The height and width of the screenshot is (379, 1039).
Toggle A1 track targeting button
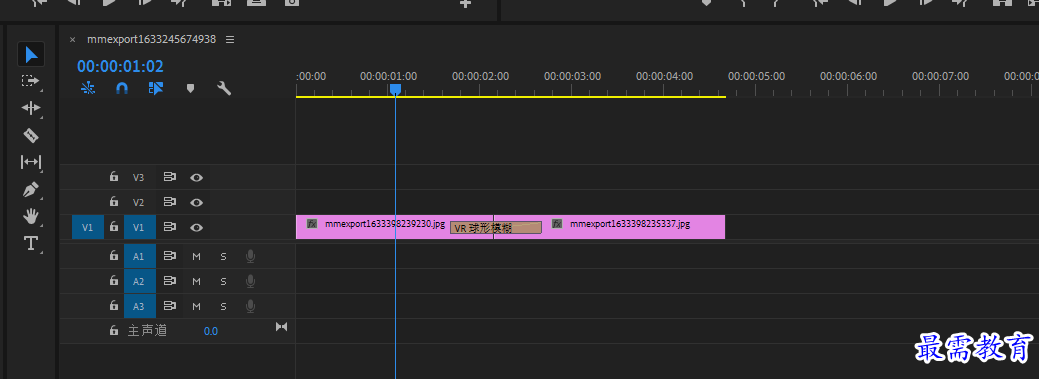140,256
